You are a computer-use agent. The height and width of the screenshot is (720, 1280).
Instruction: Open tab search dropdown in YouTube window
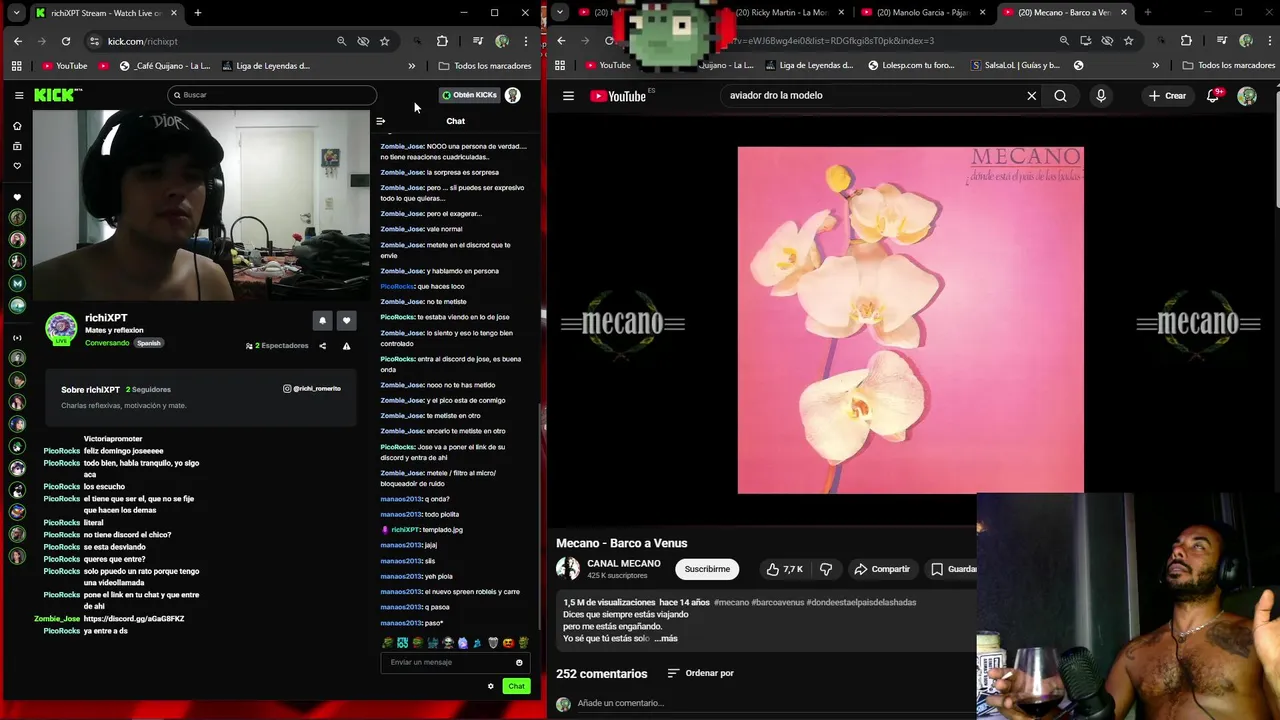[560, 13]
